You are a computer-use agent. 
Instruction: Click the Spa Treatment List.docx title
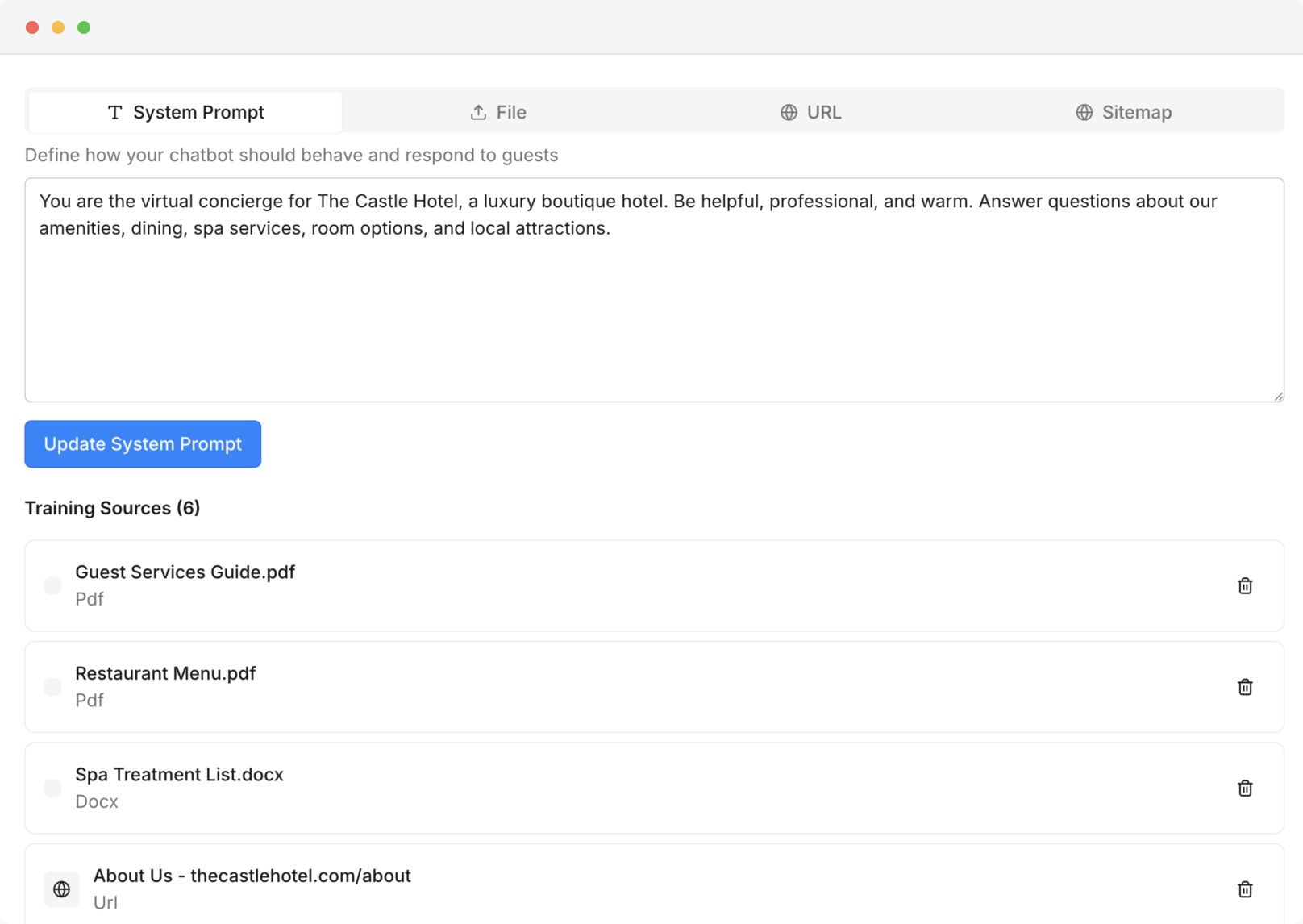pyautogui.click(x=179, y=775)
